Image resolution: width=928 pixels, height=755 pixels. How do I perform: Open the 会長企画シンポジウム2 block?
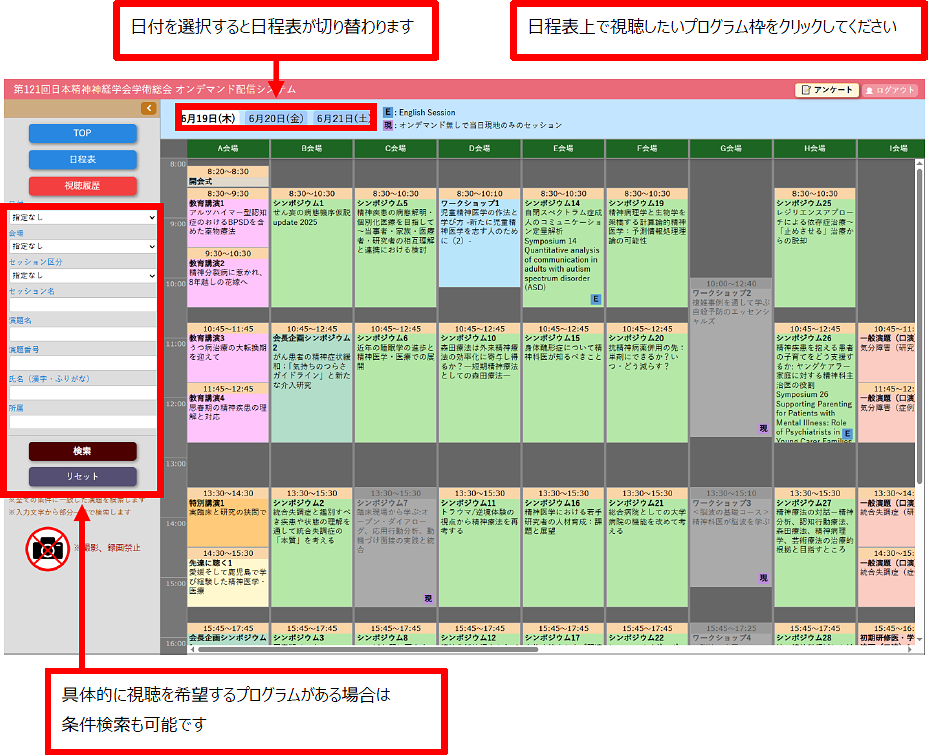312,383
